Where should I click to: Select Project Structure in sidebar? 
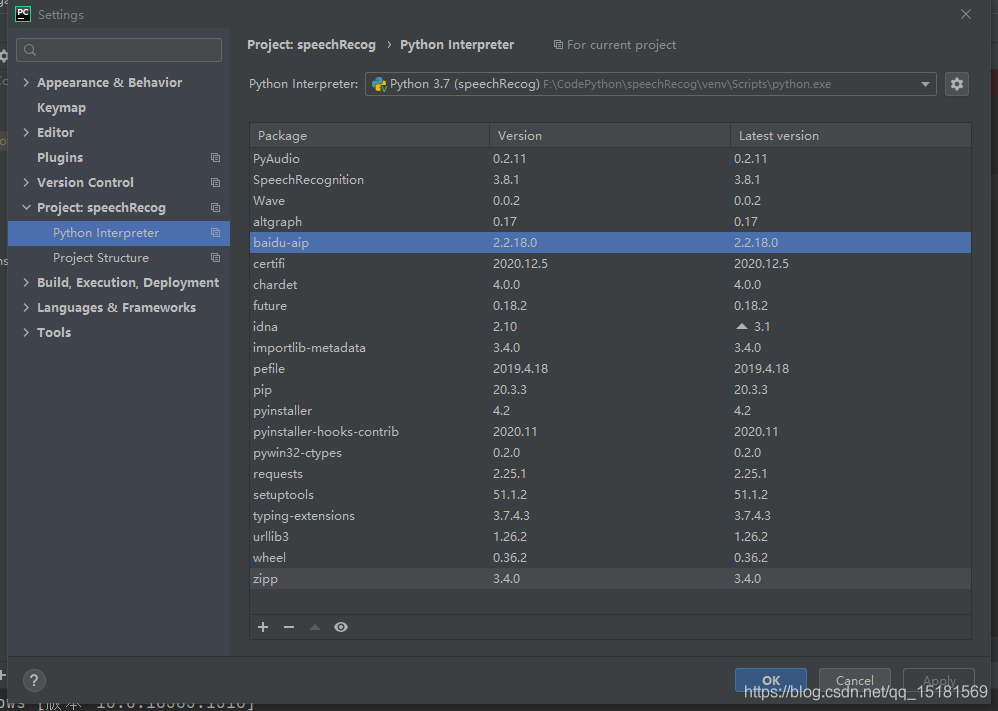tap(100, 258)
